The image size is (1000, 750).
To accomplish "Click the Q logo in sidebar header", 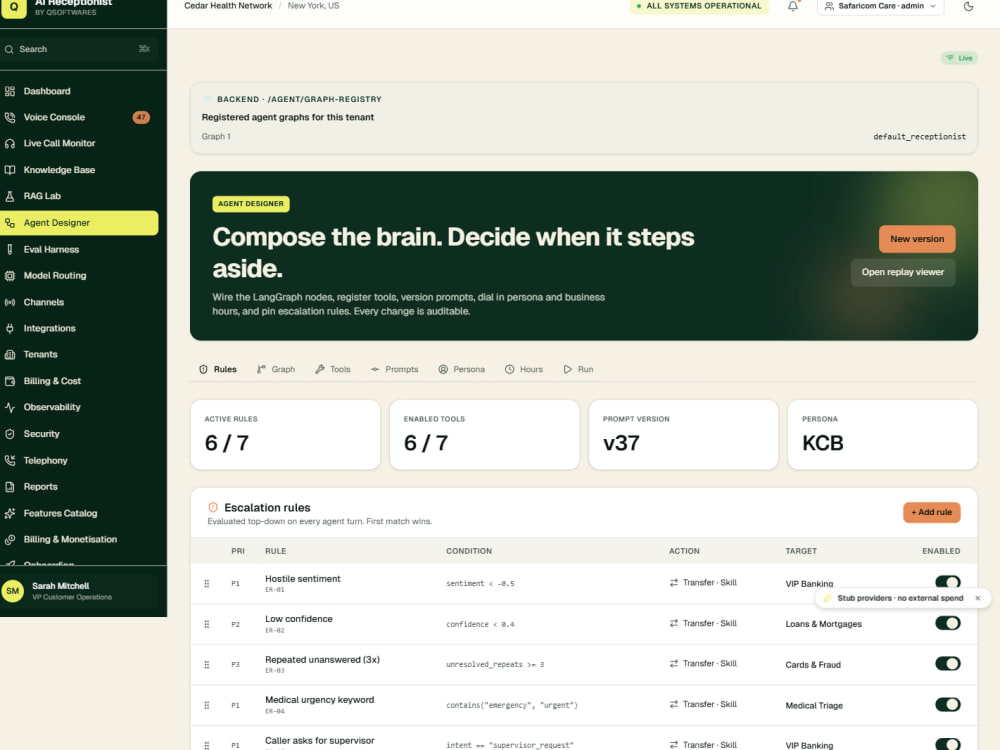I will (x=13, y=7).
